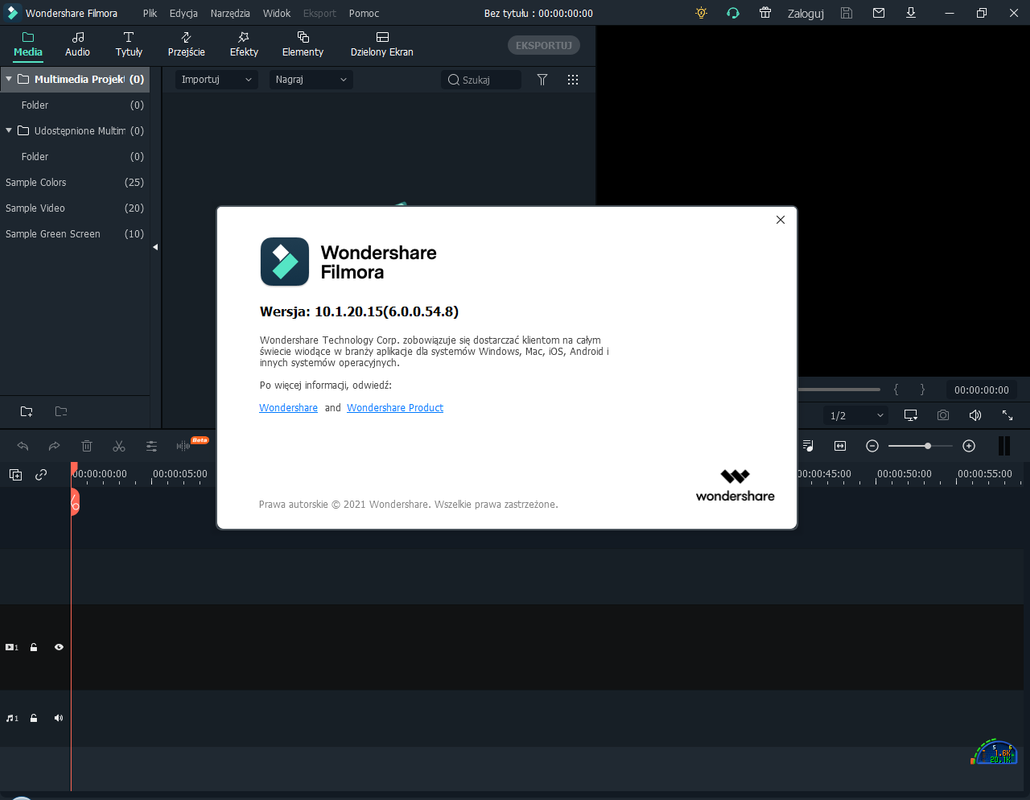Viewport: 1030px width, 800px height.
Task: Toggle video track 1 visibility eye
Action: pyautogui.click(x=58, y=647)
